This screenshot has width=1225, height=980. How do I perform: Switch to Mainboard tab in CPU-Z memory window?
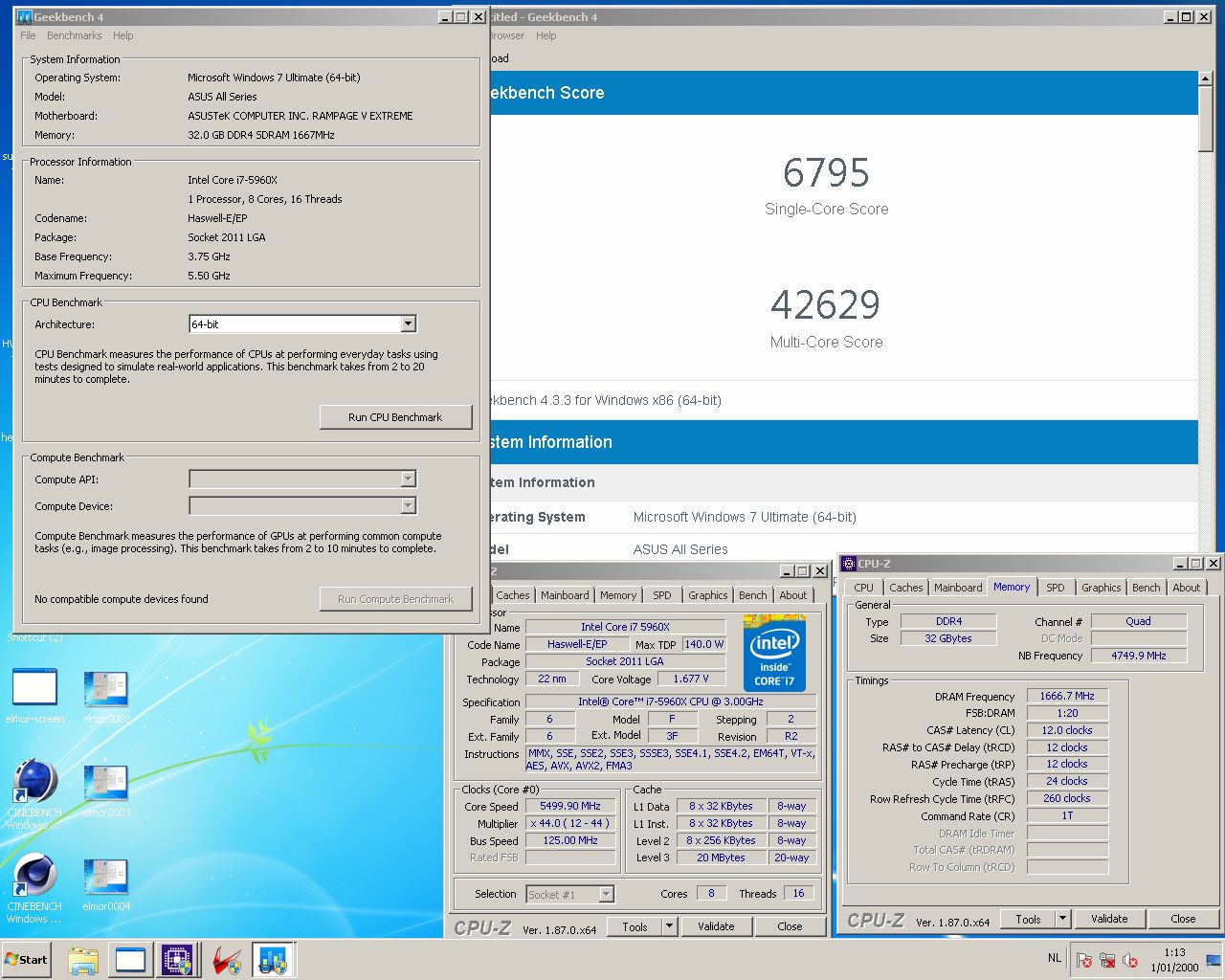pos(958,588)
